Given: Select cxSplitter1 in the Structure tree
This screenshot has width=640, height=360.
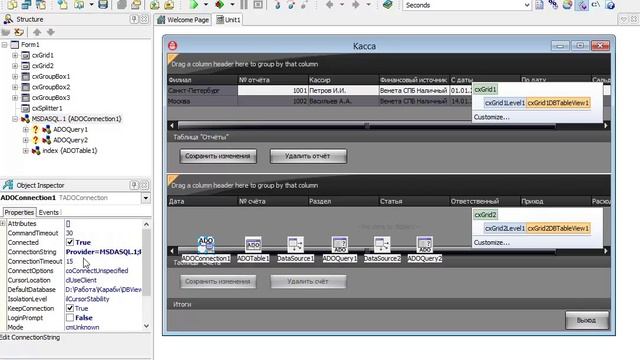Looking at the screenshot, I should point(47,108).
